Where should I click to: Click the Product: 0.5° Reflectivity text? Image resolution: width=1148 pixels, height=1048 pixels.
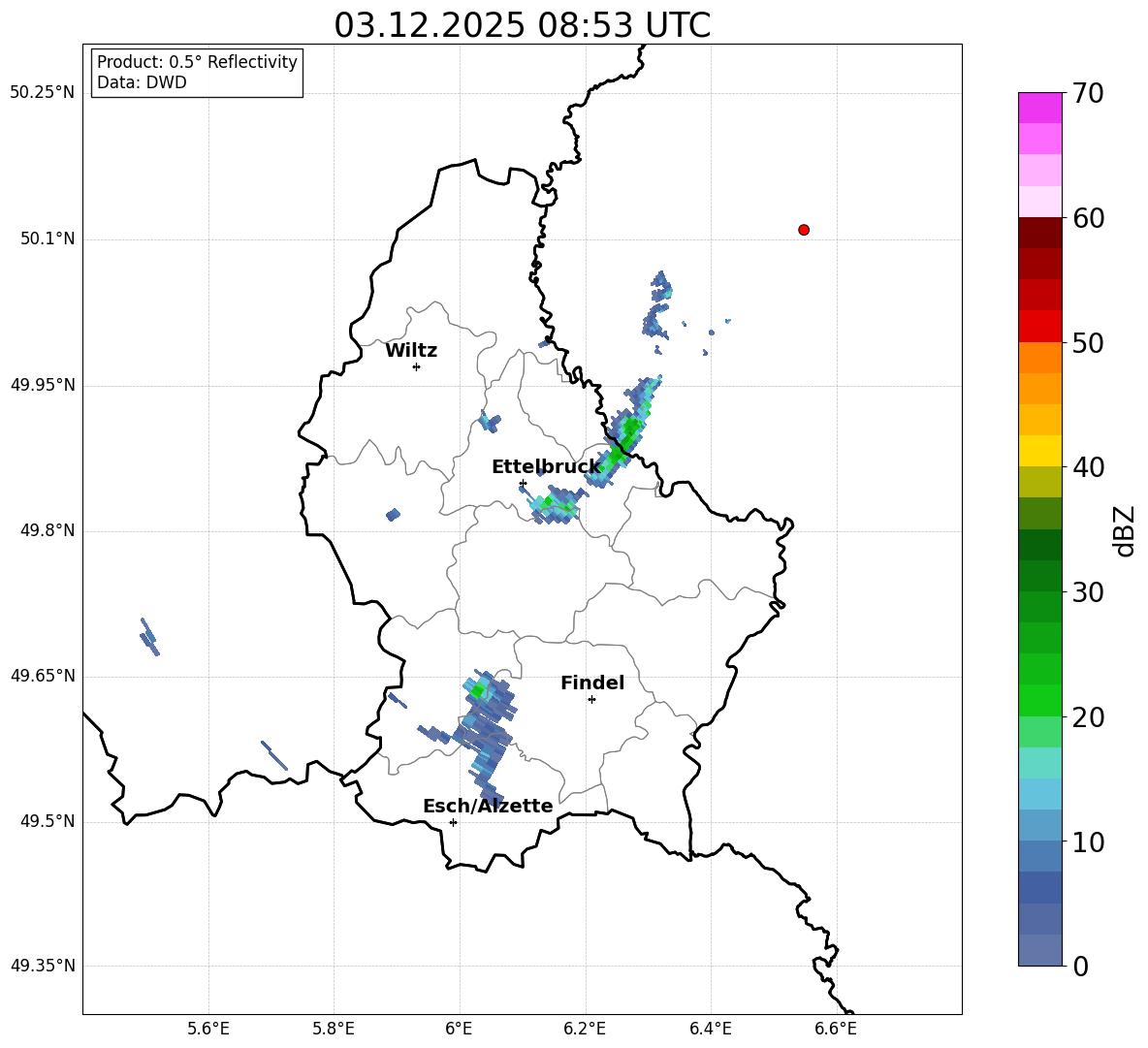[197, 62]
